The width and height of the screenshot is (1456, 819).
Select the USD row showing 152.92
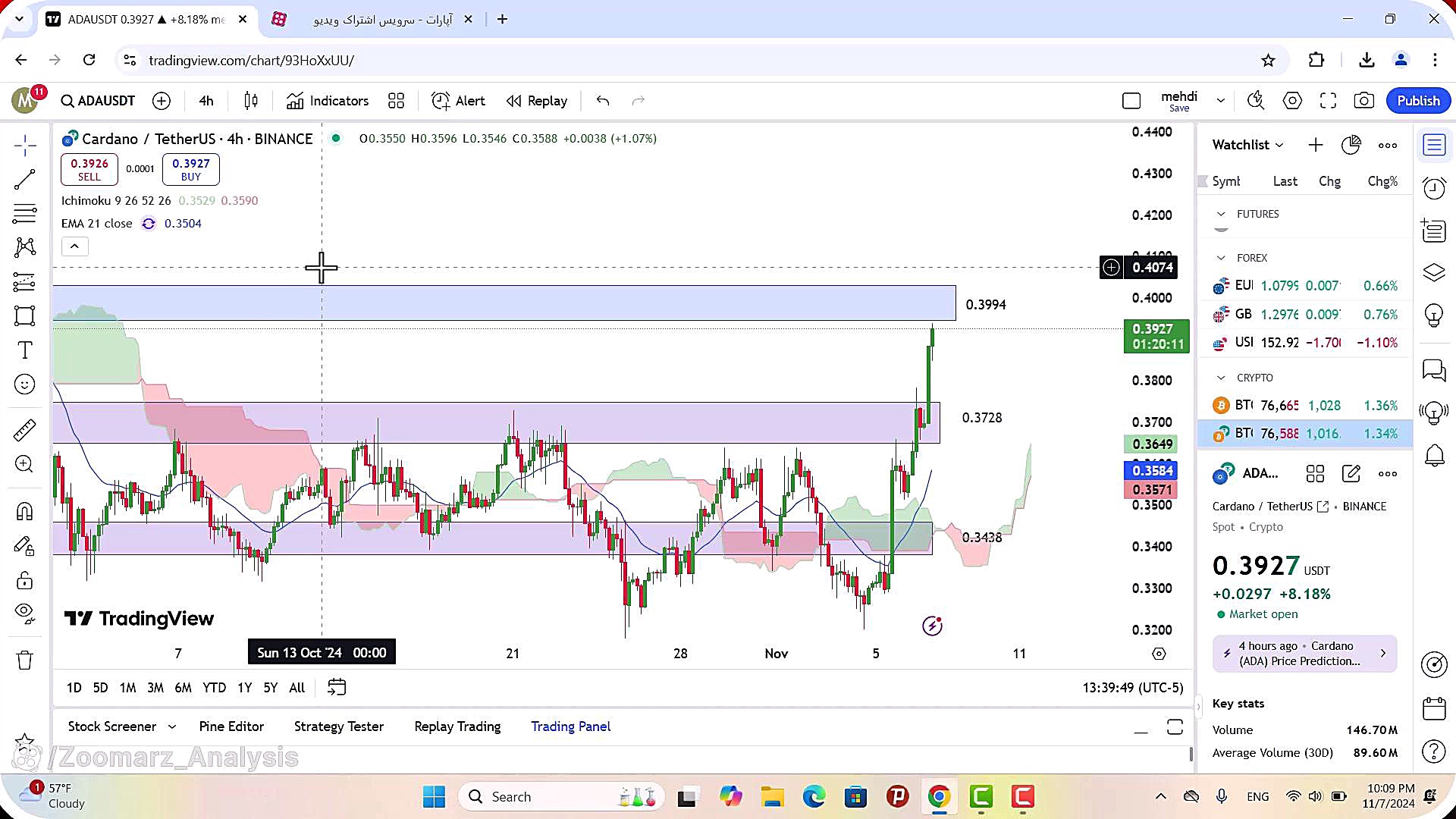click(1304, 343)
